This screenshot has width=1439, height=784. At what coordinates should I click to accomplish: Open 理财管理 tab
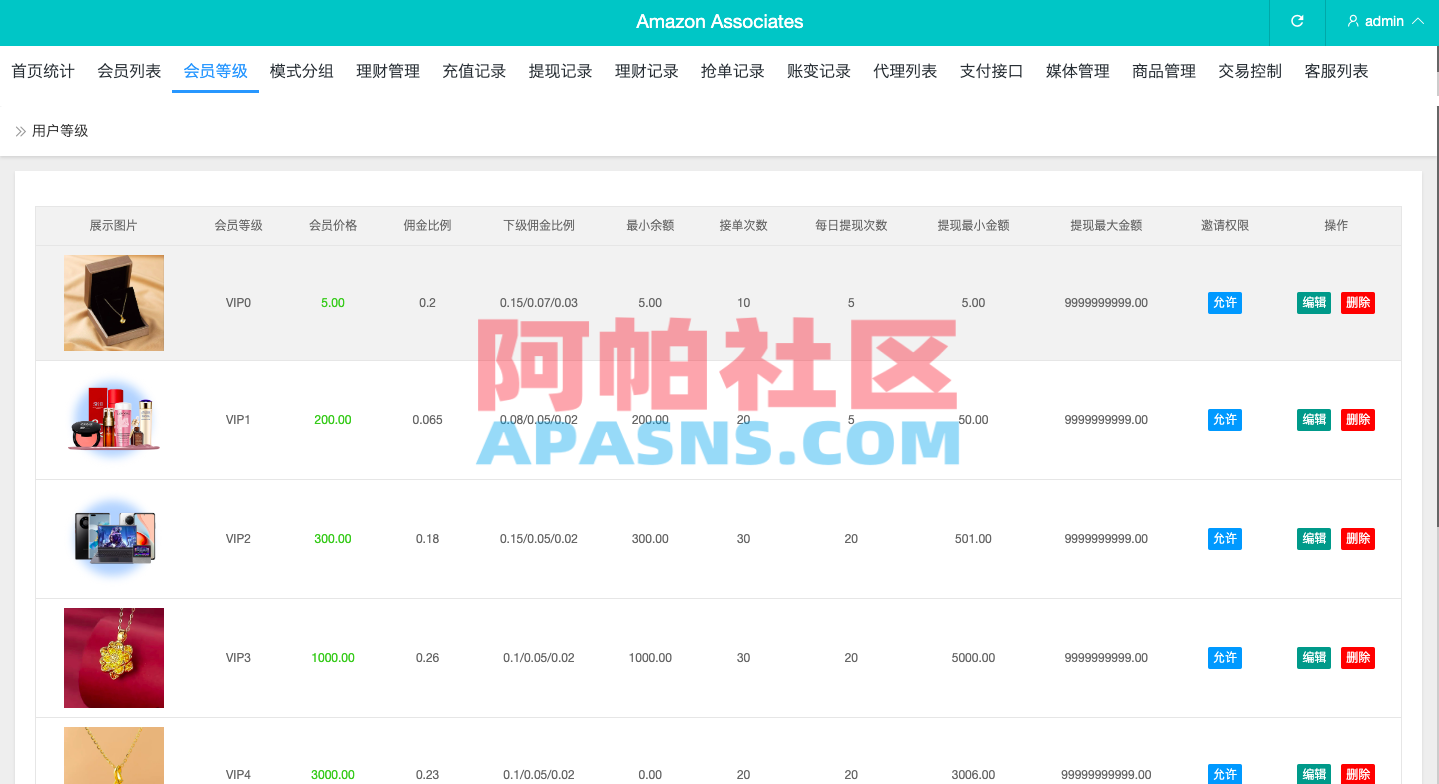tap(388, 71)
